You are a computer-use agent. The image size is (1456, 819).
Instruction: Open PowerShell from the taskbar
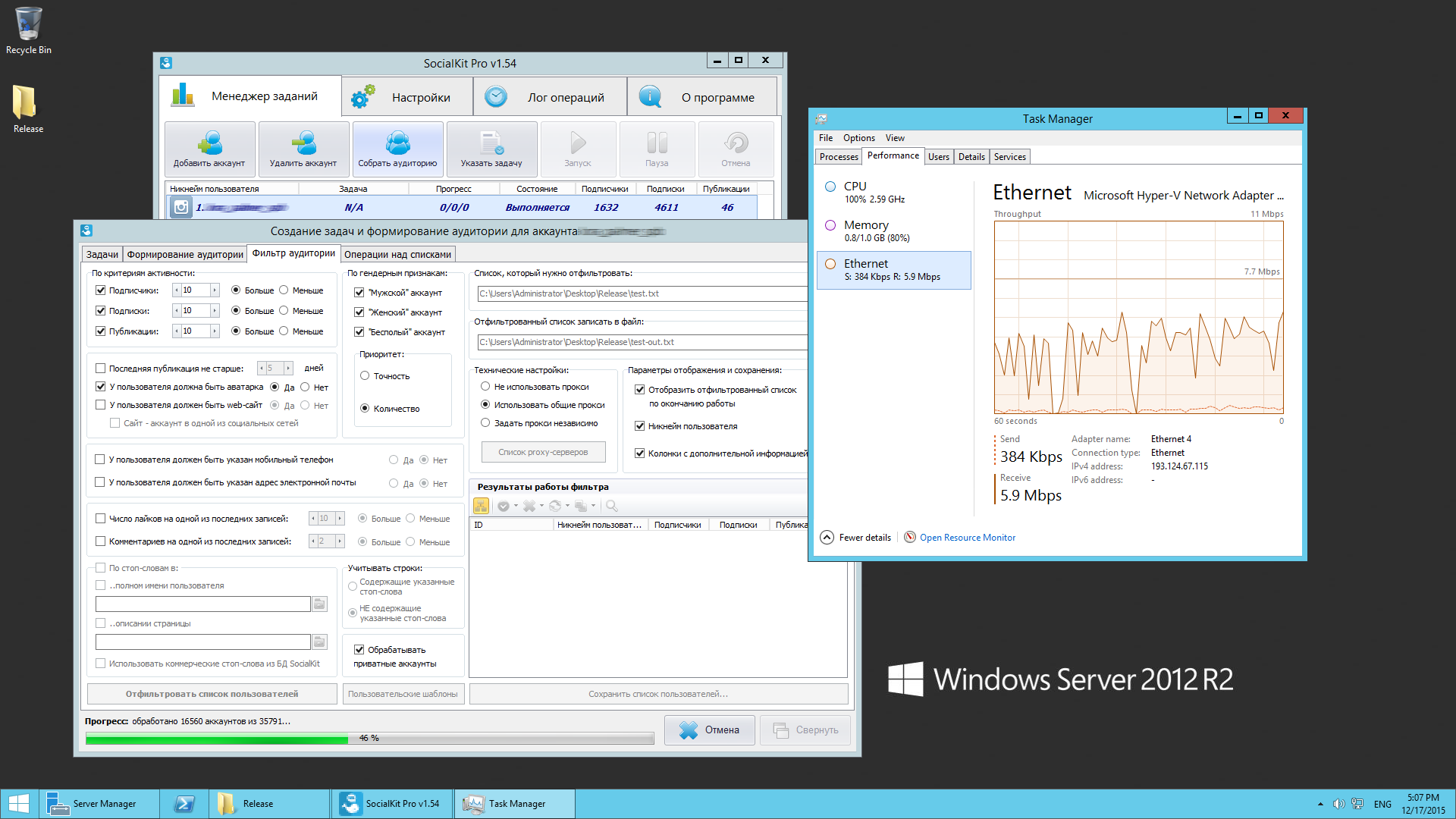click(184, 804)
